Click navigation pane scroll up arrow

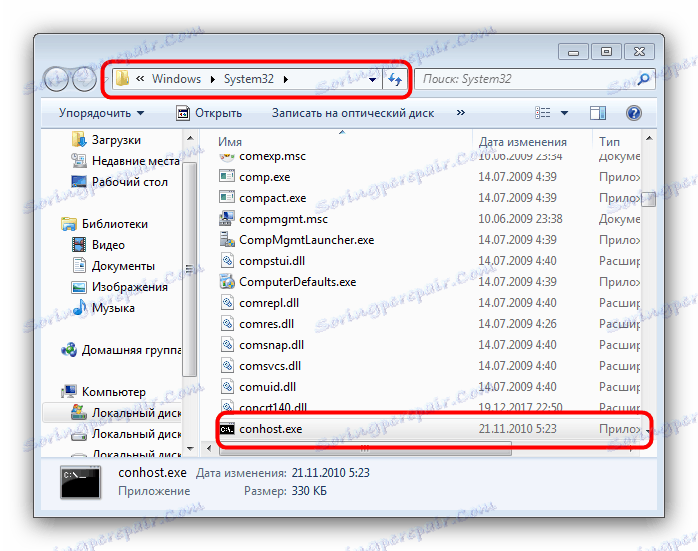coord(190,138)
